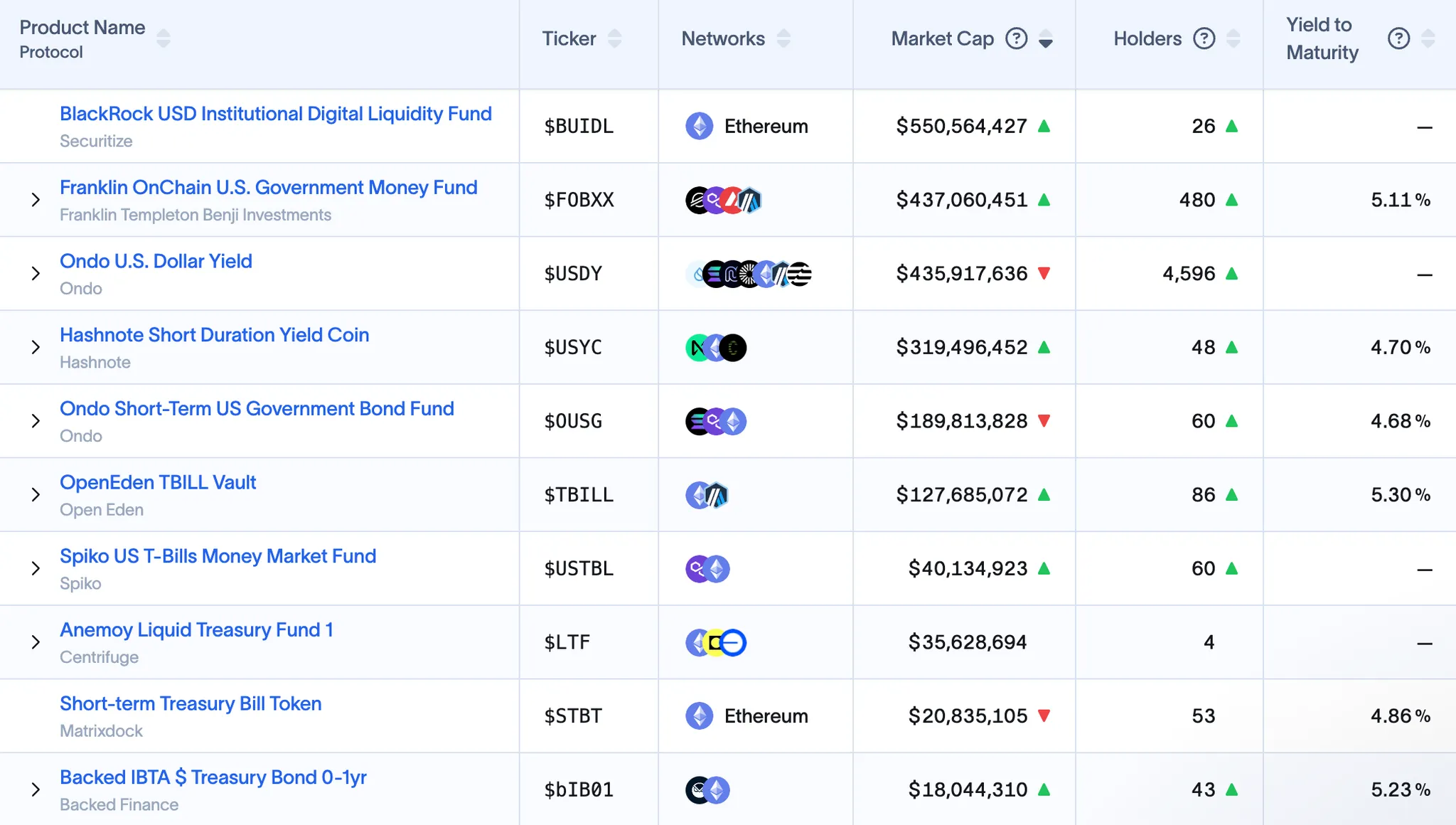
Task: Click the 5.11% yield value
Action: point(1401,200)
